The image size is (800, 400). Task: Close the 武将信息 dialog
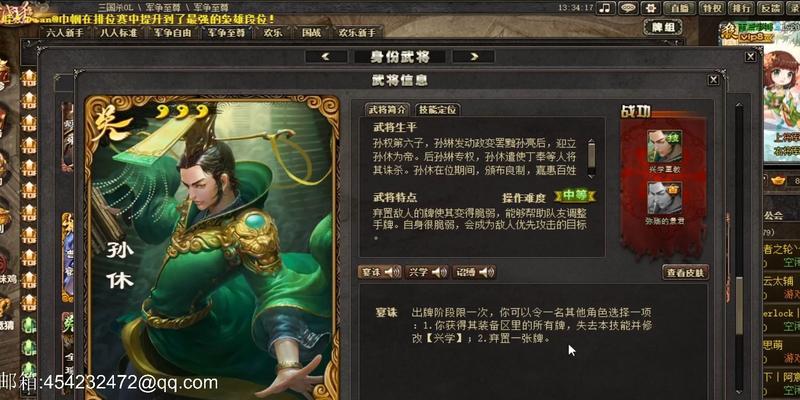(x=714, y=80)
